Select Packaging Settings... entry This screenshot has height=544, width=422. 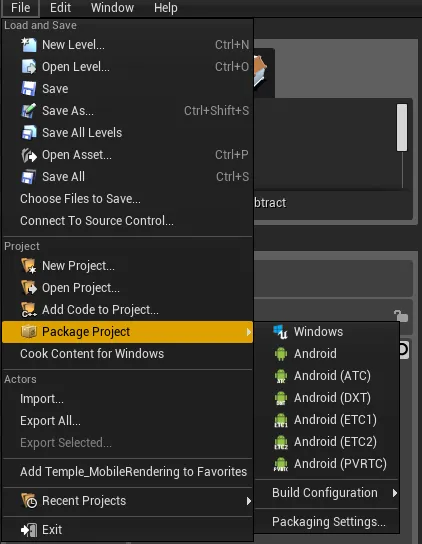pyautogui.click(x=327, y=522)
